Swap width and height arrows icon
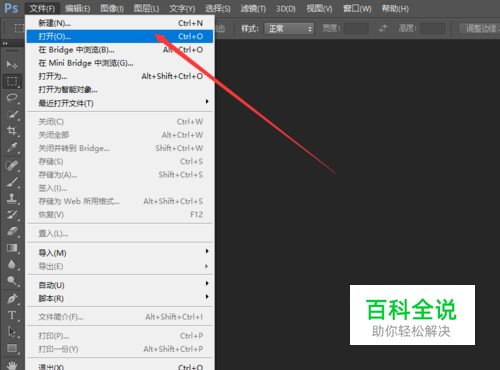Screen dimensions: 500x370 point(383,29)
